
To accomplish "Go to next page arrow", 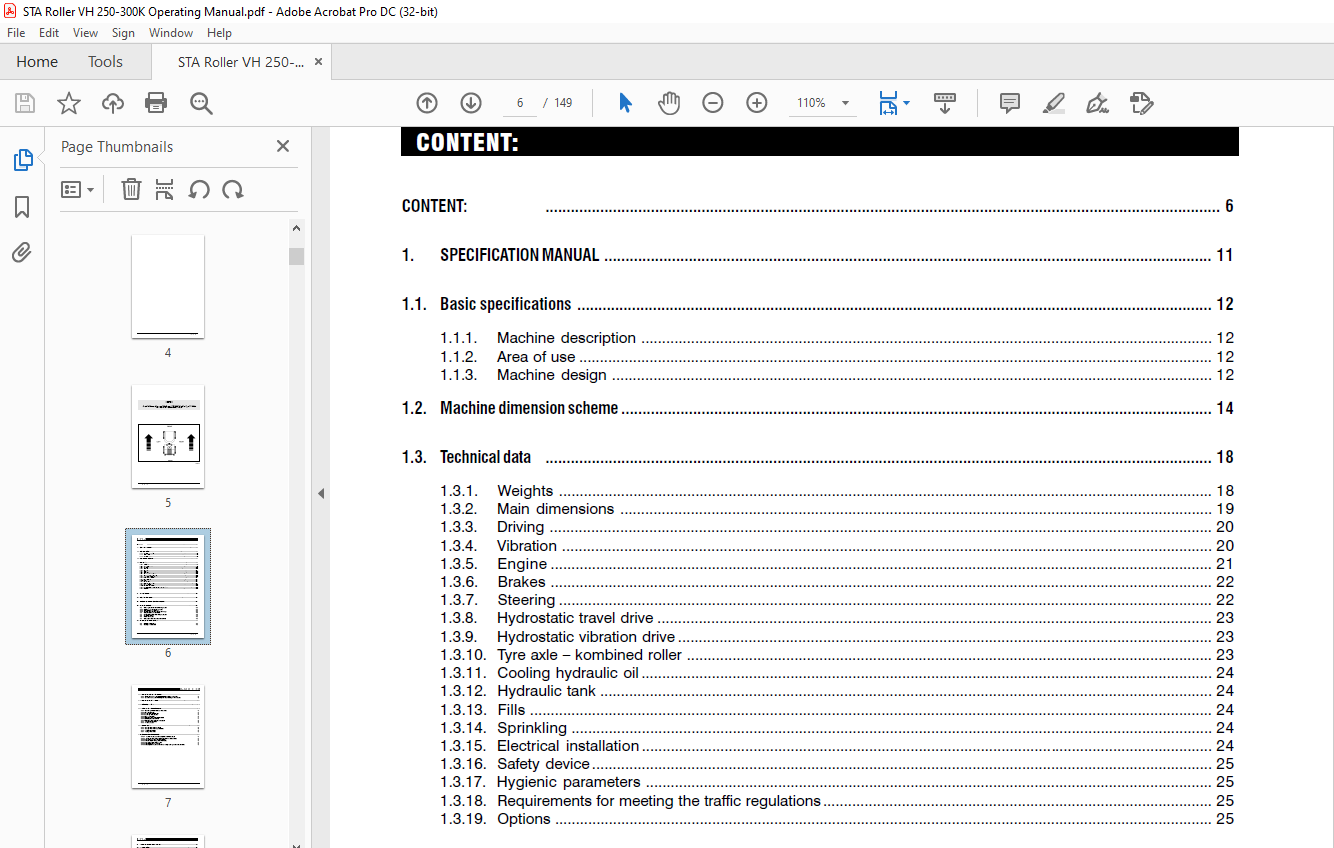I will pyautogui.click(x=471, y=103).
